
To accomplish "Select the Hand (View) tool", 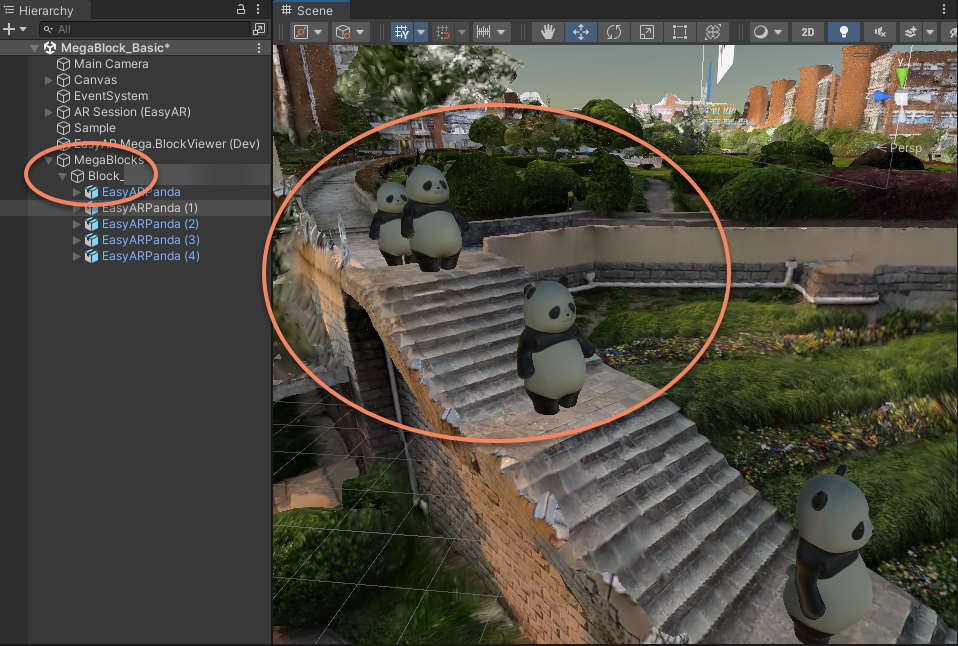I will point(548,32).
